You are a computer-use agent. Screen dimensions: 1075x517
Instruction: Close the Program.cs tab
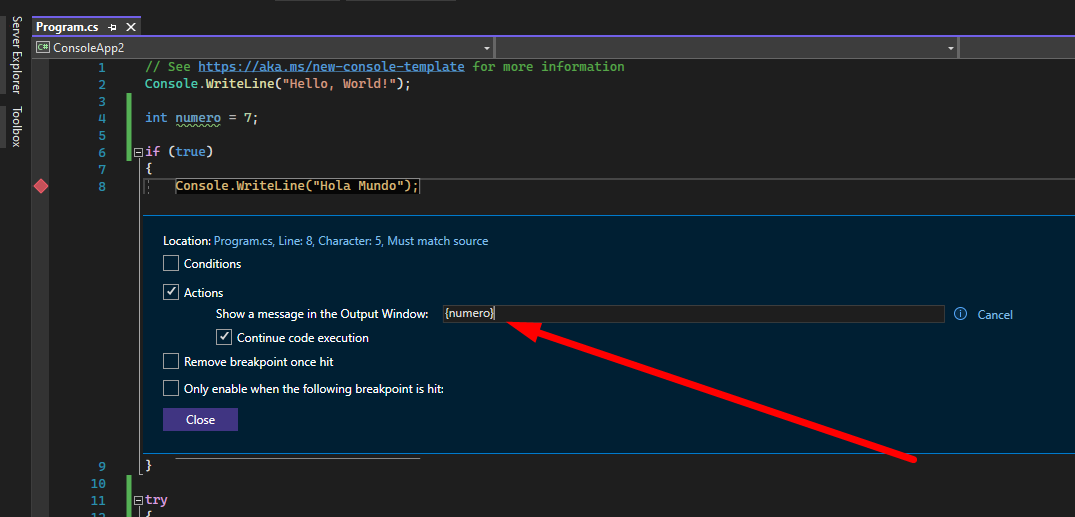(130, 27)
